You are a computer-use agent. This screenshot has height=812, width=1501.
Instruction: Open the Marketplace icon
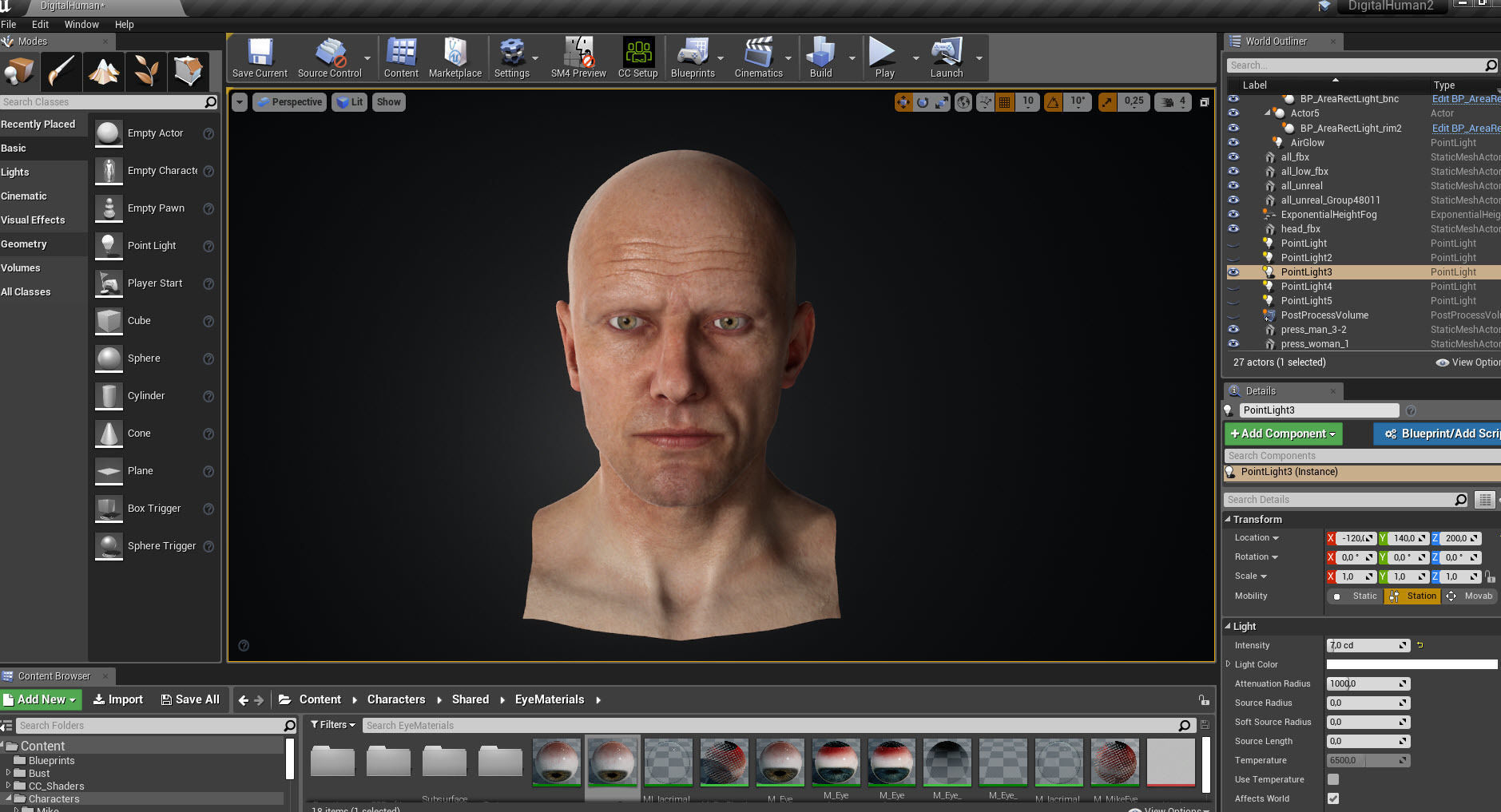[x=455, y=57]
